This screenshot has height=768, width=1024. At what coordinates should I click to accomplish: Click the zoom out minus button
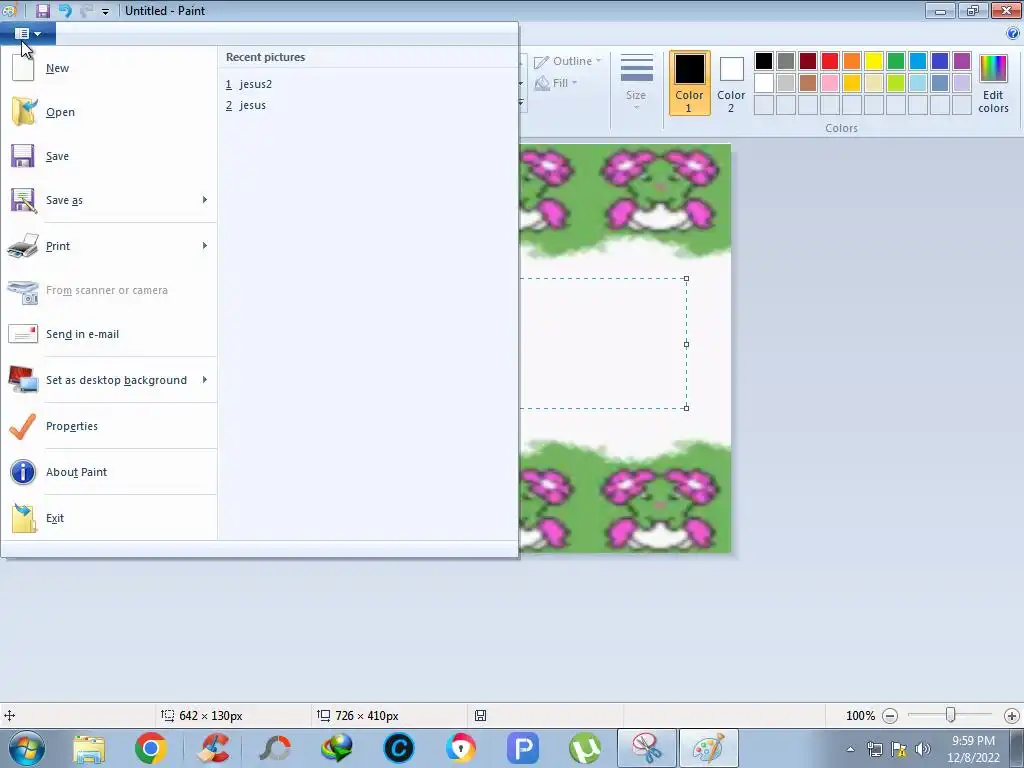click(889, 716)
